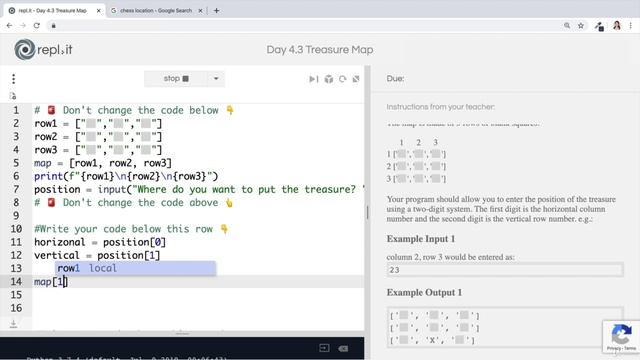The image size is (640, 360).
Task: Close the repl.it browser tab
Action: pos(98,11)
